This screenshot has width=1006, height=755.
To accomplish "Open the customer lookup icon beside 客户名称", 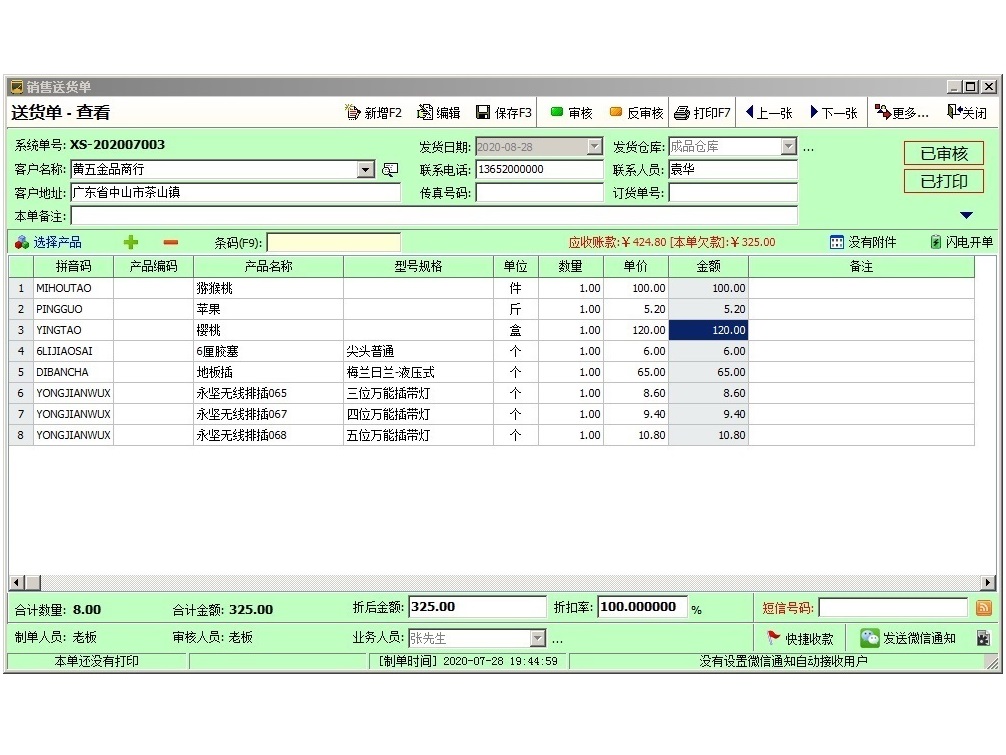I will click(390, 170).
